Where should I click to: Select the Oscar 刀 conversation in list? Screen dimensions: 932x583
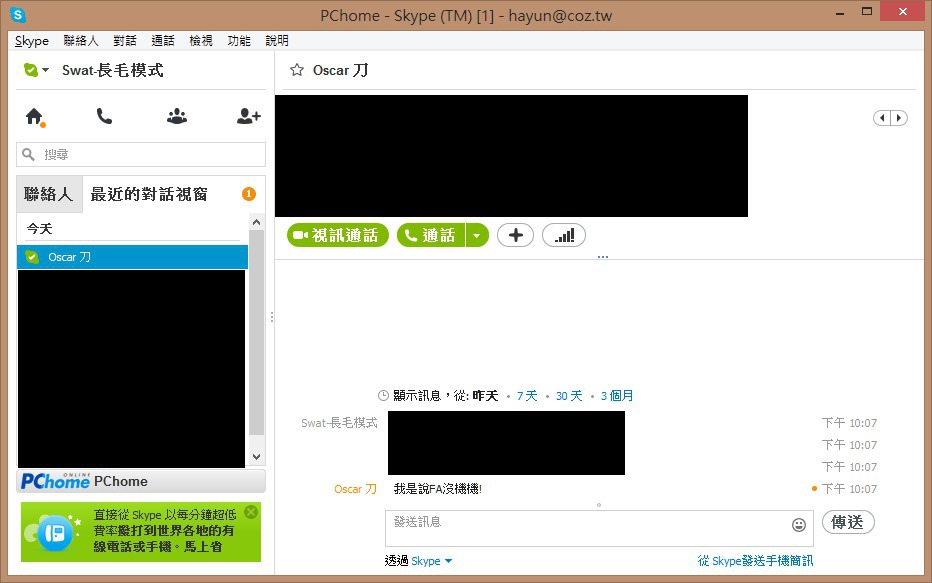tap(132, 257)
